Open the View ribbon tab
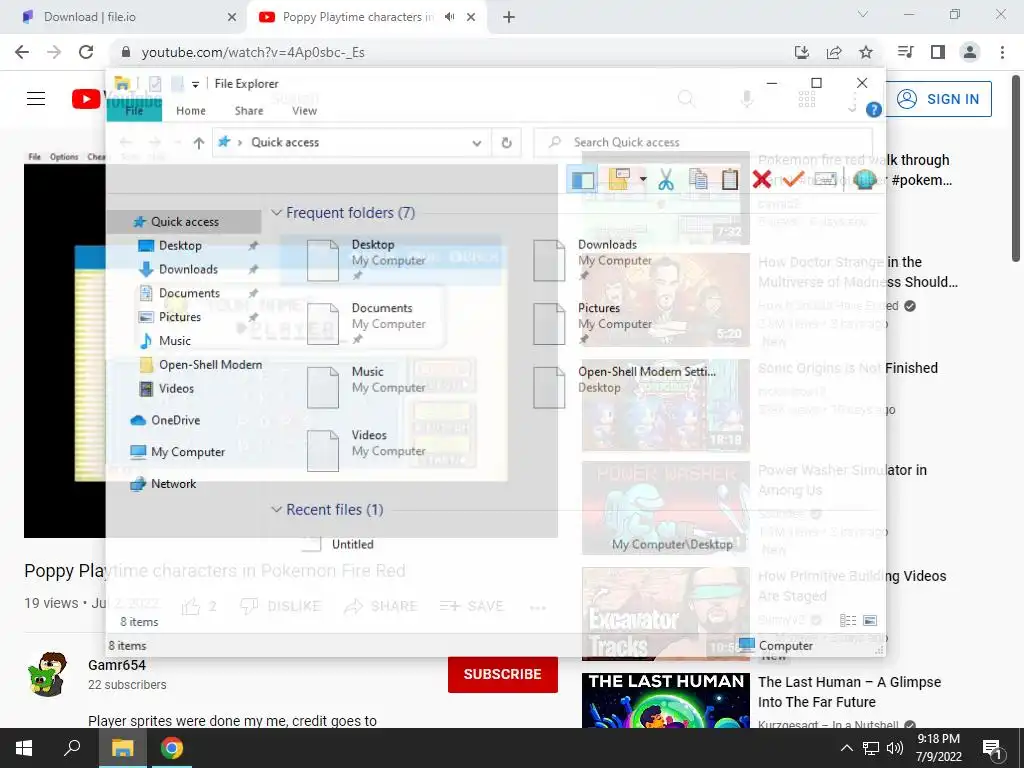1024x768 pixels. coord(304,110)
